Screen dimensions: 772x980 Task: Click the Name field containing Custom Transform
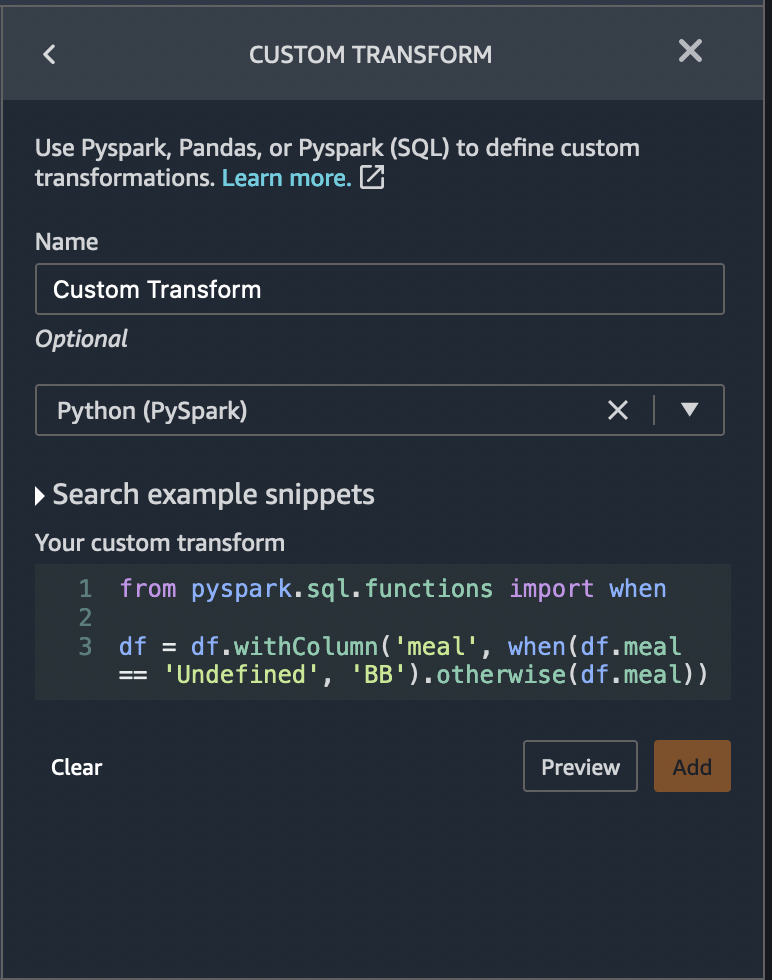(x=380, y=289)
